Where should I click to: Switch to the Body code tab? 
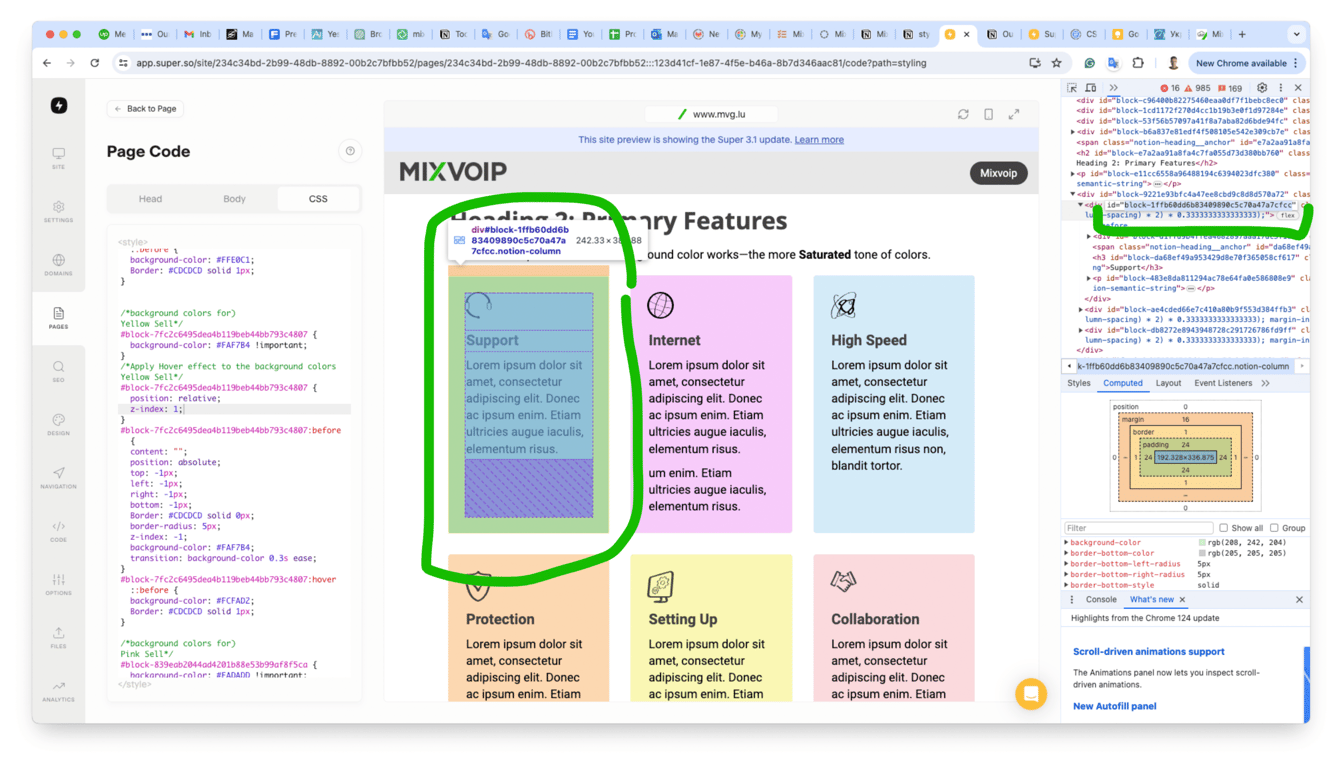click(x=234, y=199)
